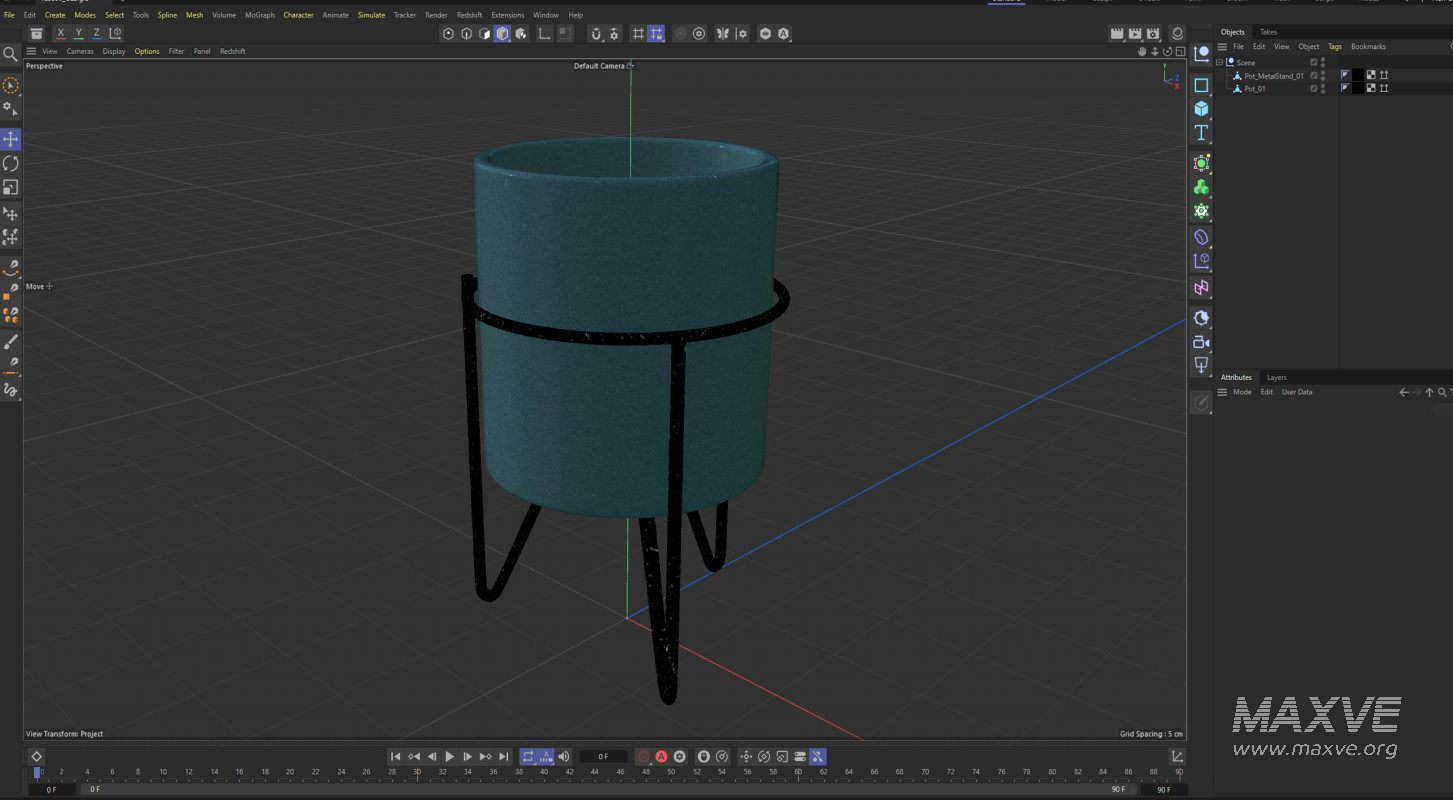Activate the Scale tool
1453x800 pixels.
coord(10,187)
